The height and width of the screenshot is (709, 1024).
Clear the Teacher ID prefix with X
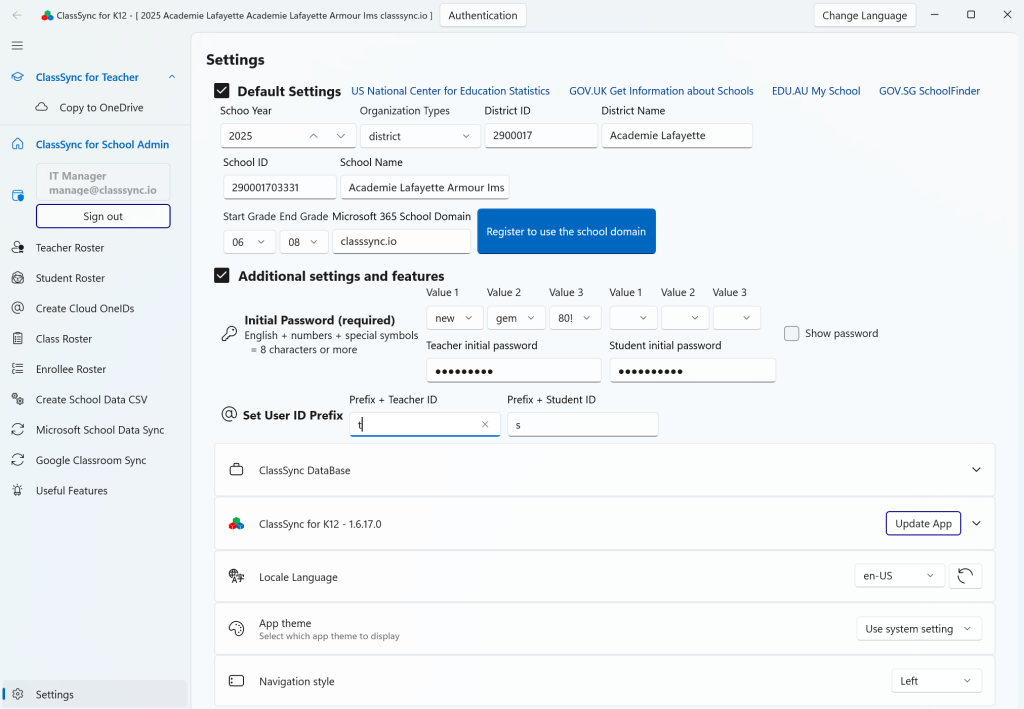(485, 424)
